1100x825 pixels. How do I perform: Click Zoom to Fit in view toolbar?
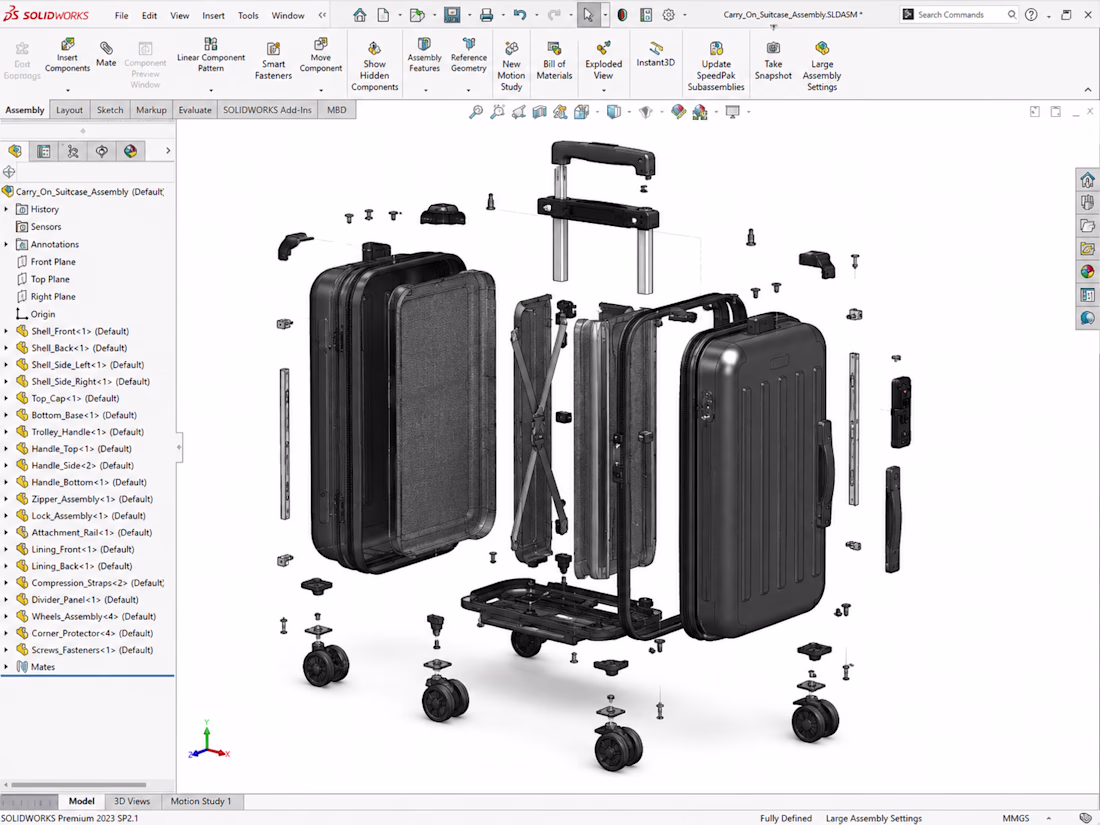coord(476,112)
